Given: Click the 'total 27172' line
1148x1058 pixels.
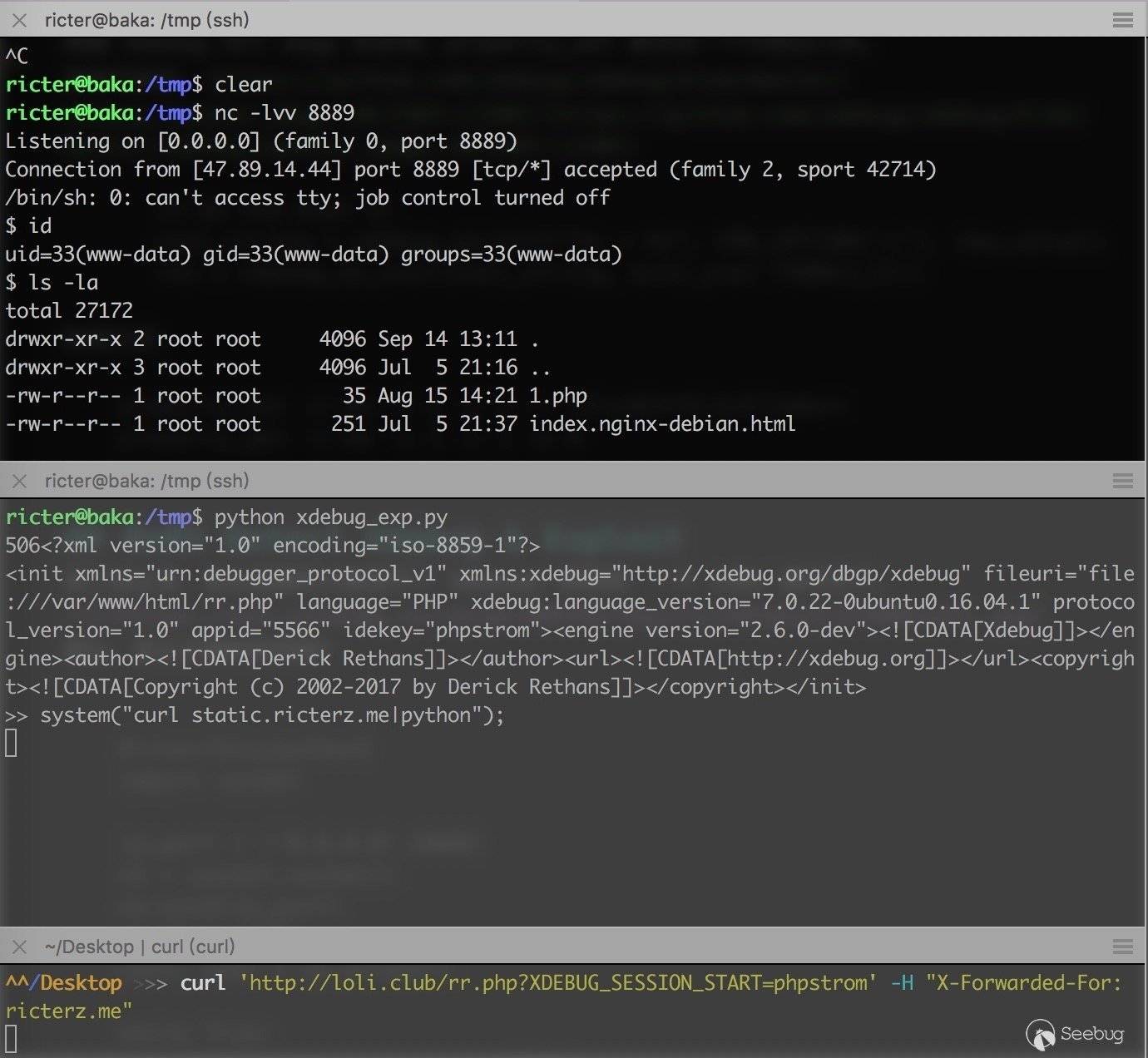Looking at the screenshot, I should (x=69, y=310).
